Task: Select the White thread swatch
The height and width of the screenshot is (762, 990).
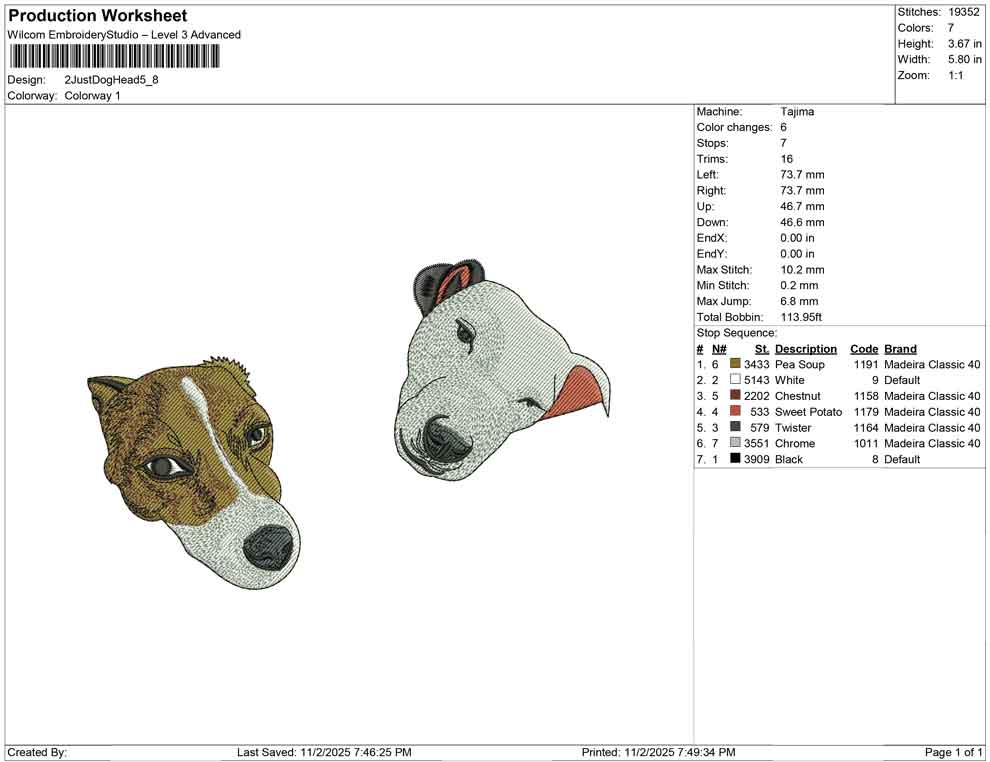Action: click(x=737, y=380)
